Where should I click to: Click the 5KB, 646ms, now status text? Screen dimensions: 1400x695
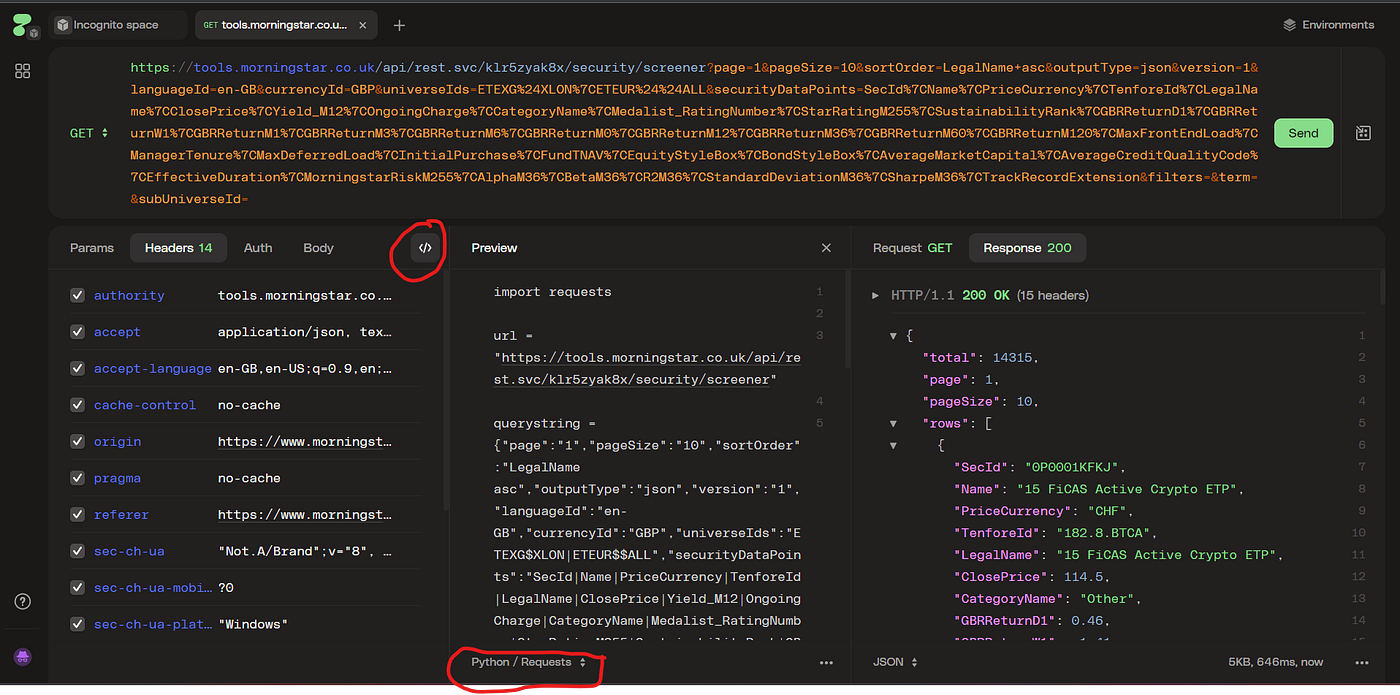(x=1275, y=662)
